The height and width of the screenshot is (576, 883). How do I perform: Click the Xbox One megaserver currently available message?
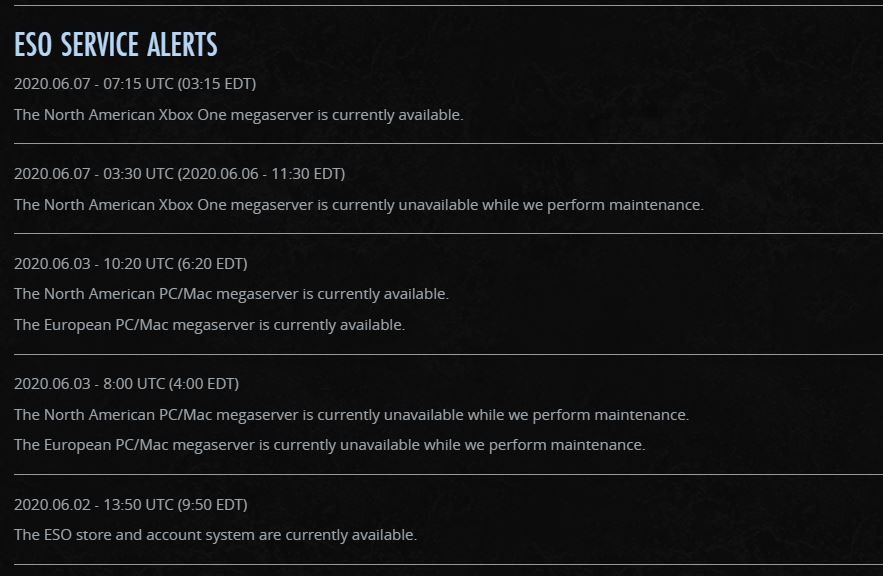point(239,115)
